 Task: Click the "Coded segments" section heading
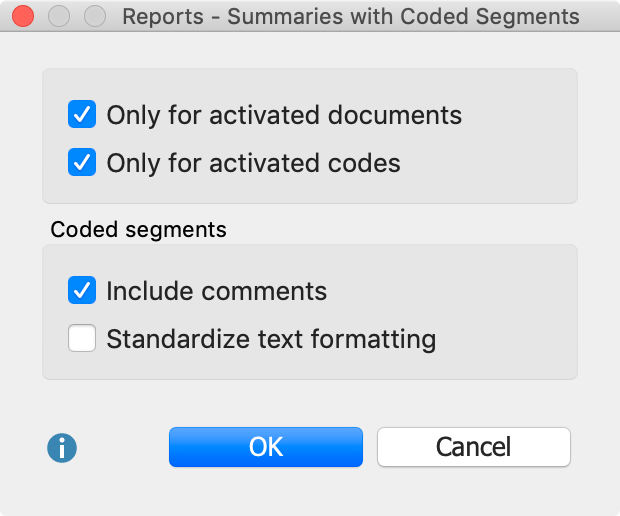point(138,230)
